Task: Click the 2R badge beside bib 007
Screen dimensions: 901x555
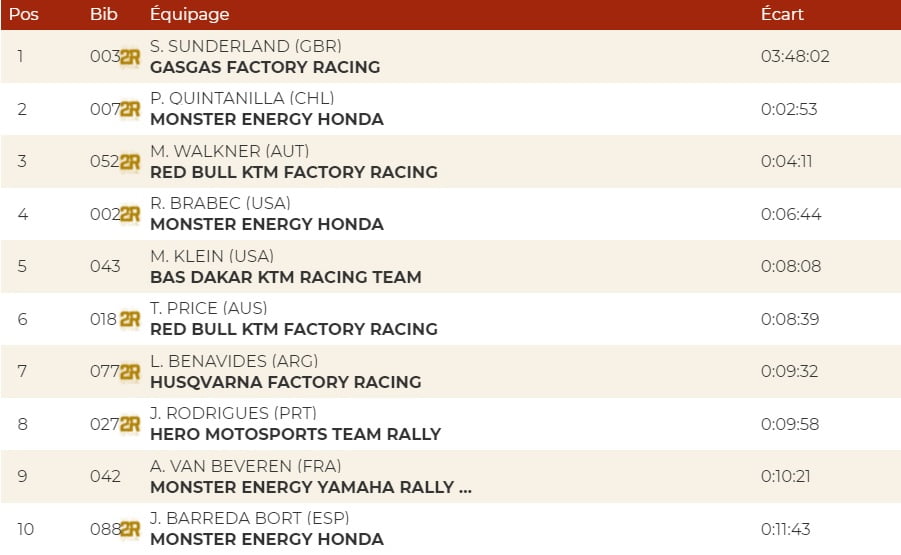Action: point(130,109)
